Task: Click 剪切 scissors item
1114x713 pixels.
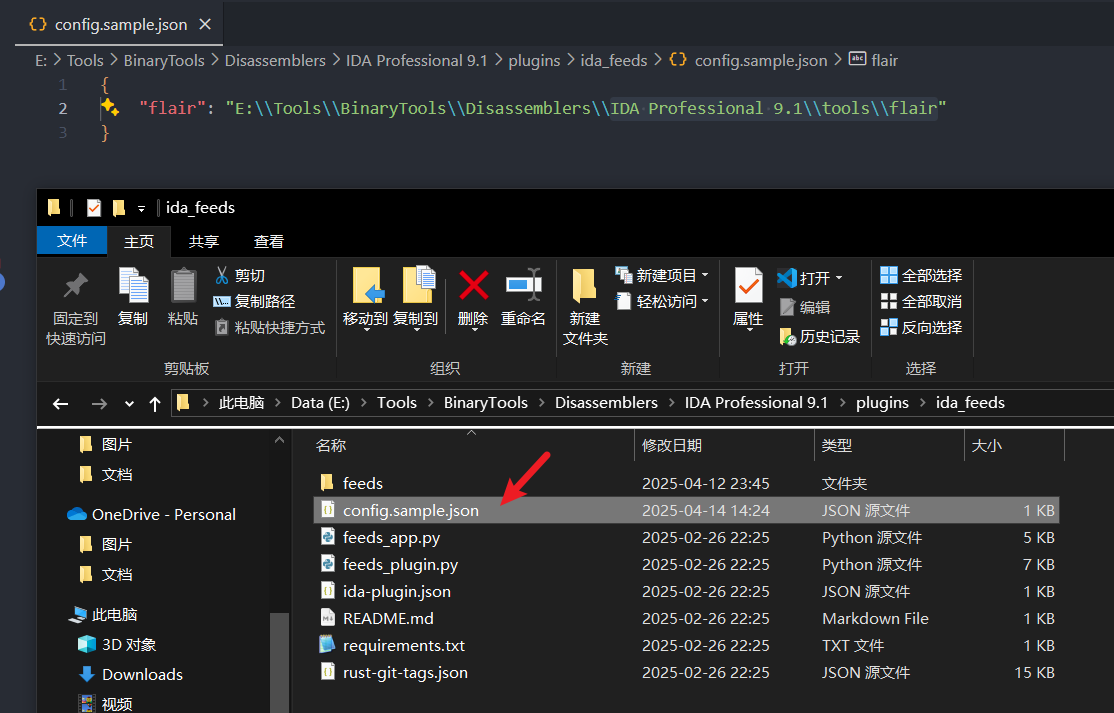Action: point(239,276)
